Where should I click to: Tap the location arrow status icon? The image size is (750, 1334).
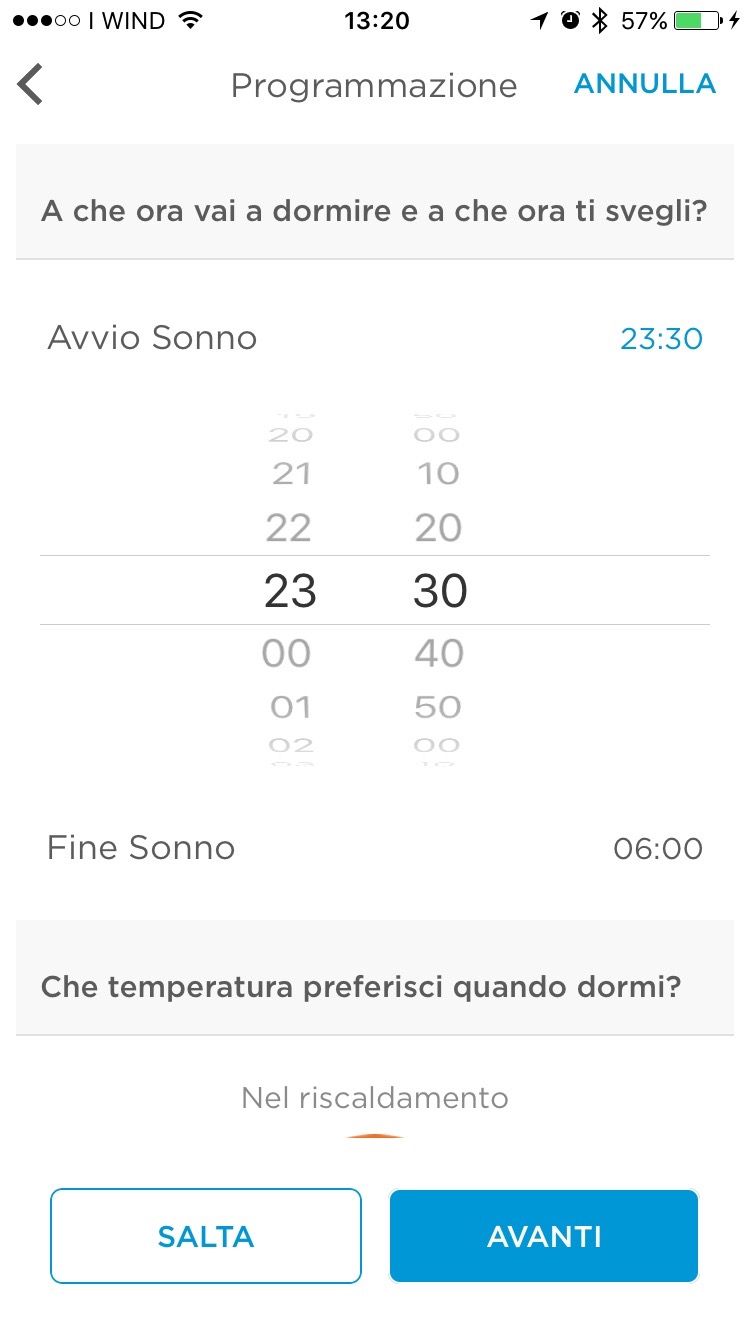(x=540, y=20)
